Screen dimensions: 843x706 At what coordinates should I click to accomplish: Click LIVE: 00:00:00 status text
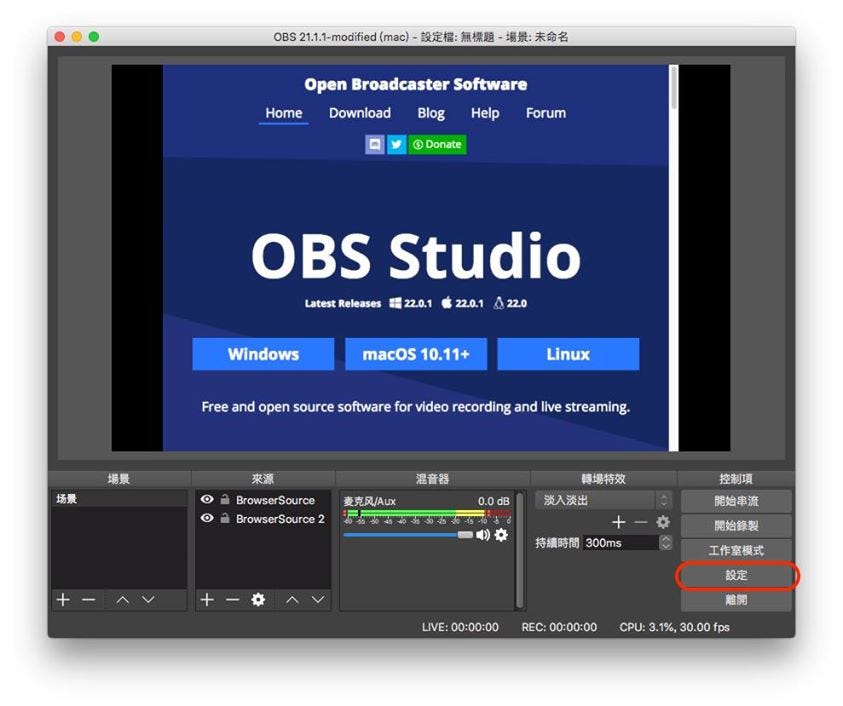click(x=460, y=627)
